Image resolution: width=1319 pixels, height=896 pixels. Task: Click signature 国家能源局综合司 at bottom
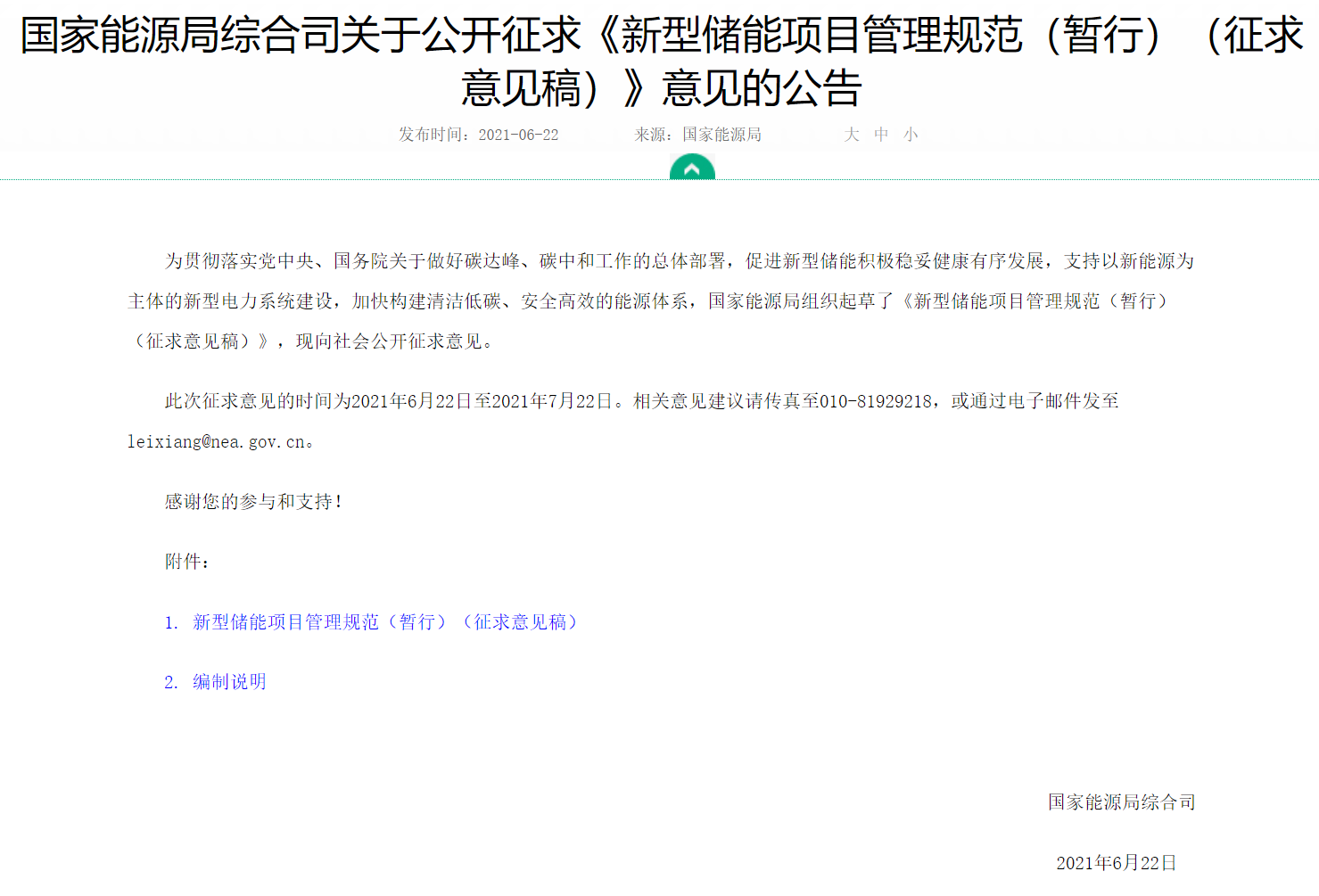[1122, 802]
